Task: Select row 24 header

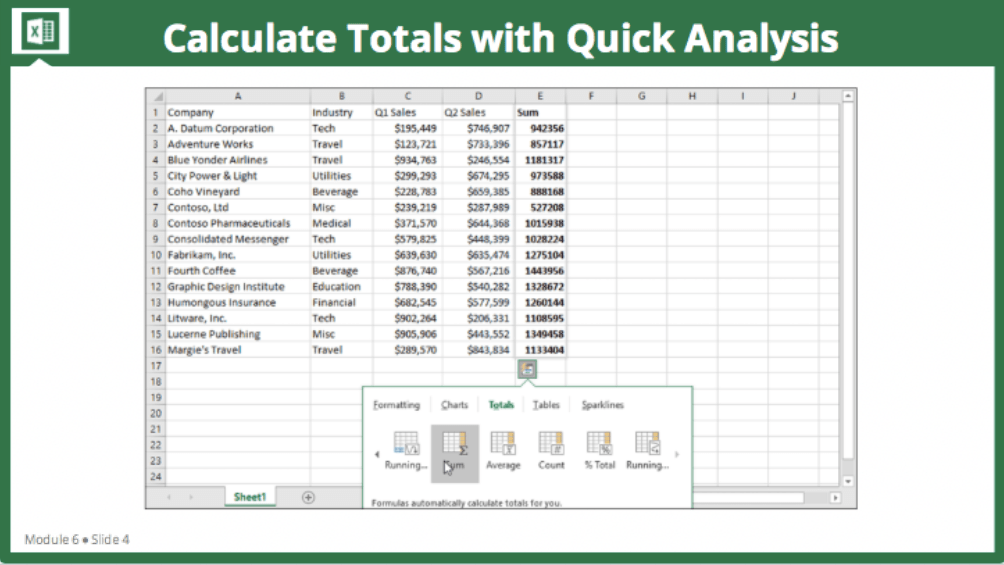Action: (x=156, y=477)
